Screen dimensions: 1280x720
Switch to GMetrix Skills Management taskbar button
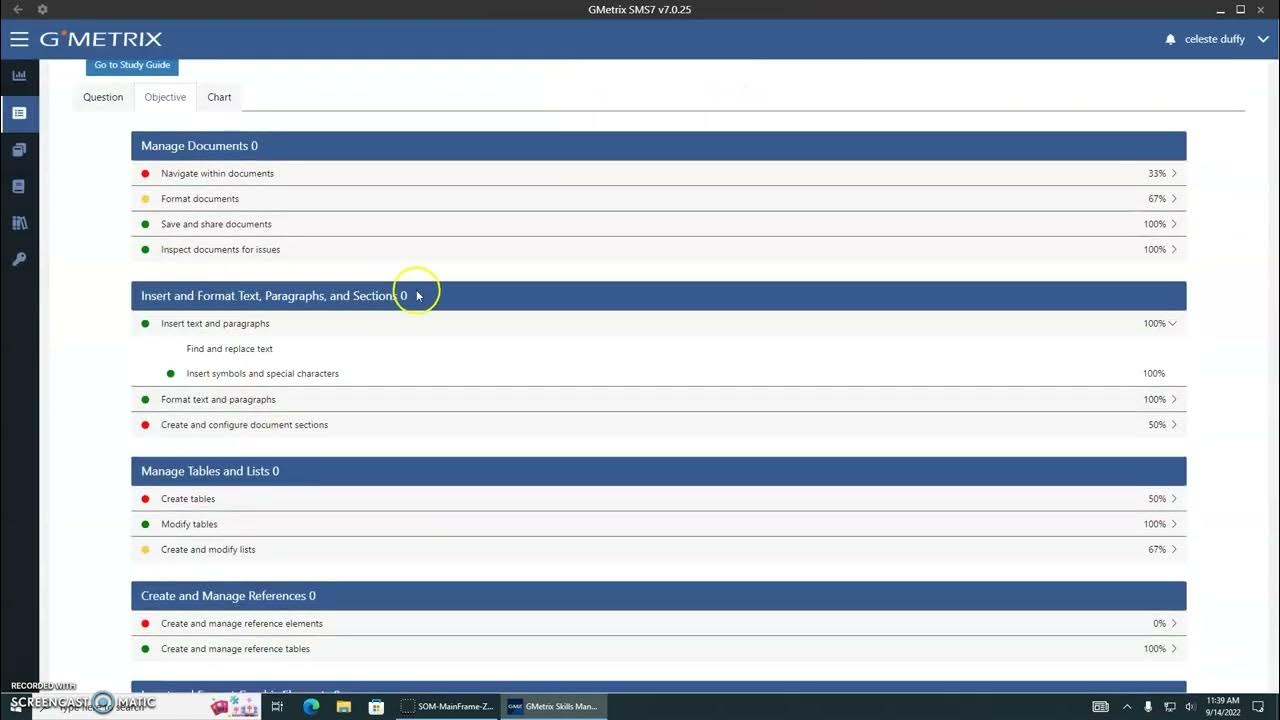553,706
